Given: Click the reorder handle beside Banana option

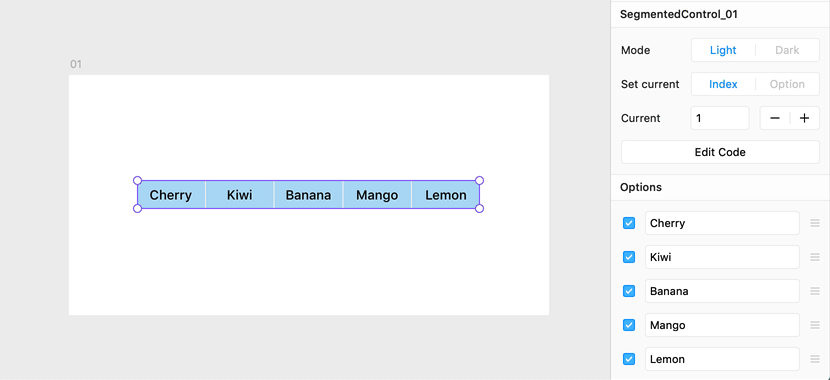Looking at the screenshot, I should [815, 291].
